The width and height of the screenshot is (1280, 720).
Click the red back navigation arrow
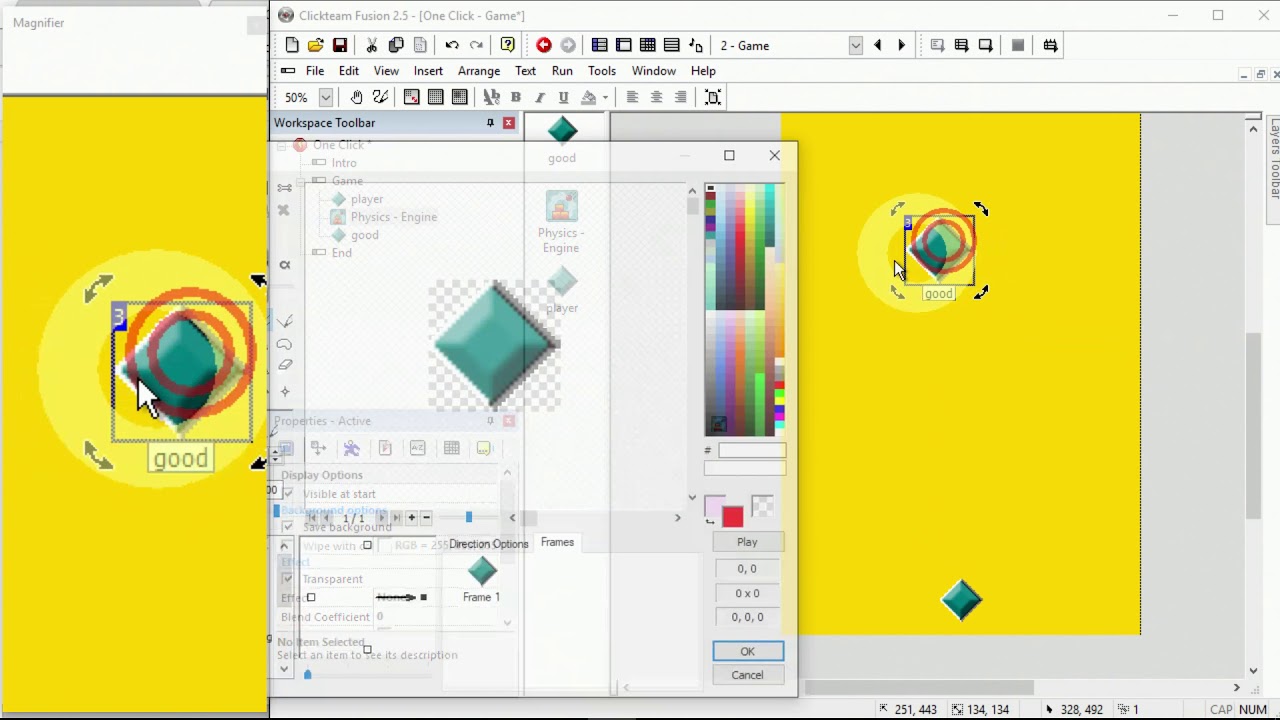(x=544, y=45)
